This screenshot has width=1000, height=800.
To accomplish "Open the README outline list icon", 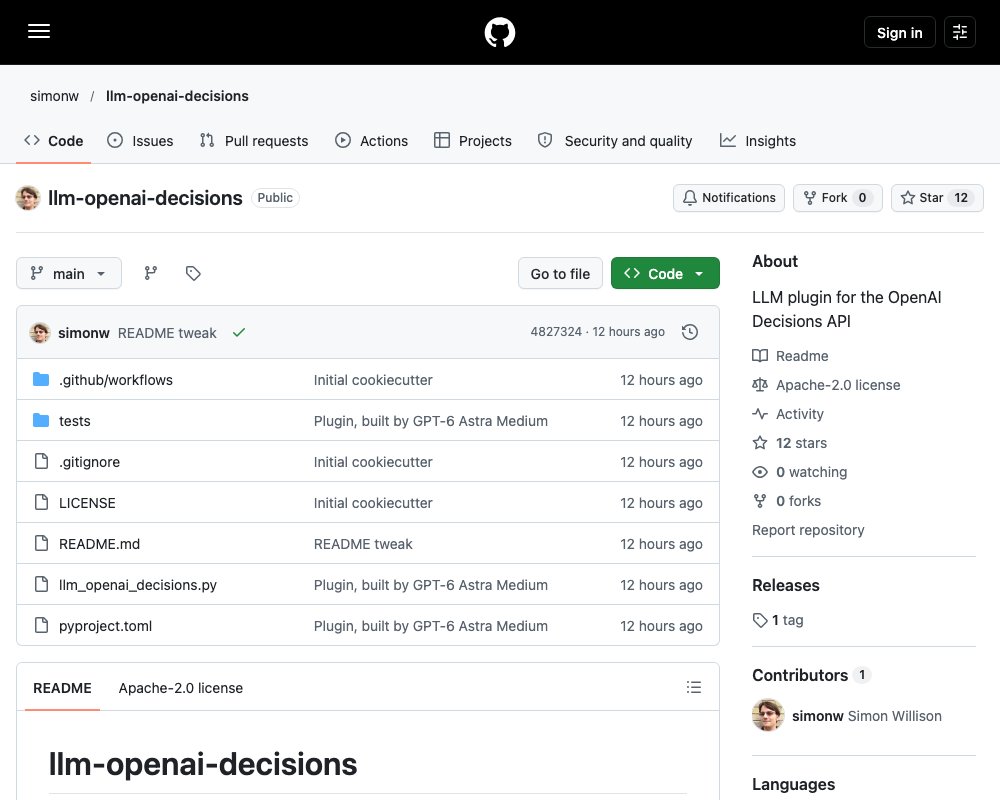I will tap(694, 687).
